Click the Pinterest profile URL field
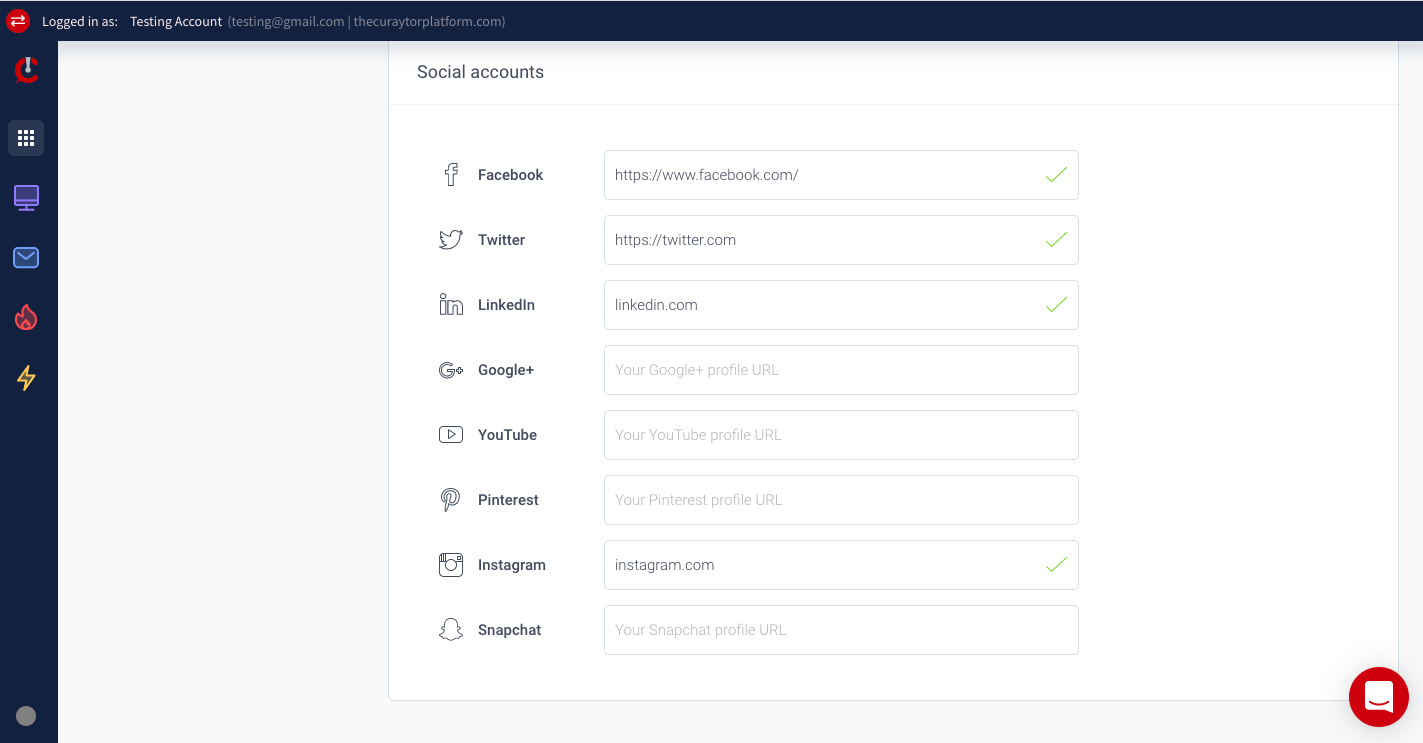Viewport: 1423px width, 743px height. coord(841,500)
